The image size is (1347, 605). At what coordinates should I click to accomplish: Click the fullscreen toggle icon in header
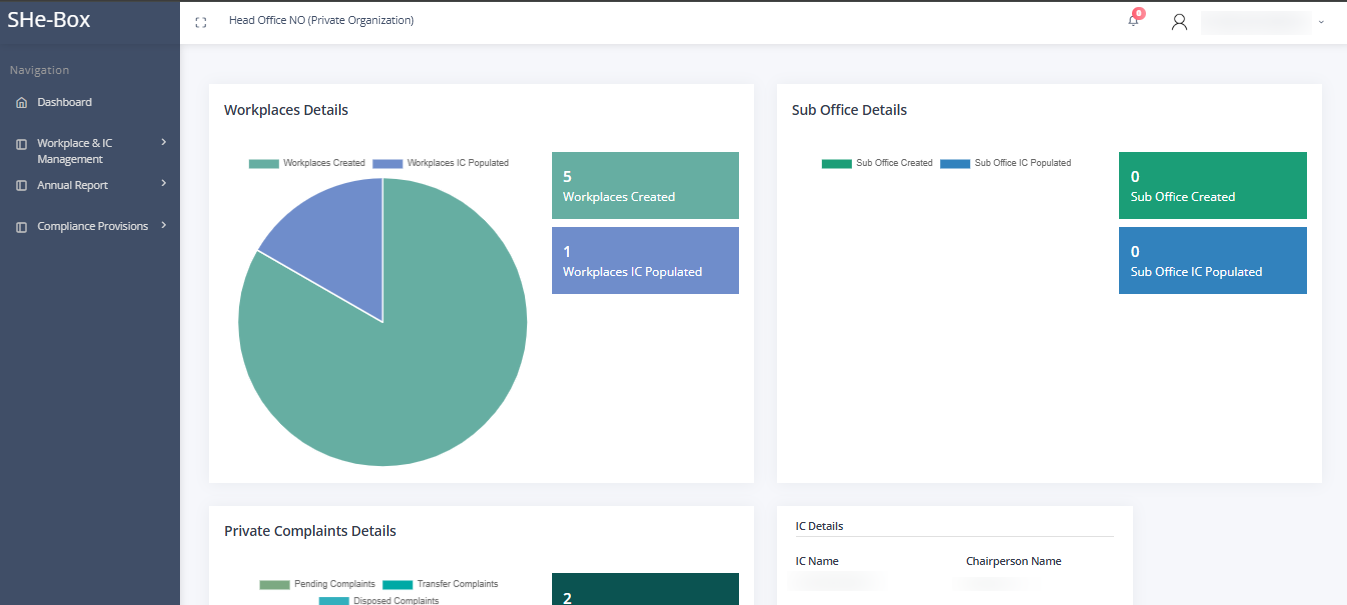tap(201, 22)
